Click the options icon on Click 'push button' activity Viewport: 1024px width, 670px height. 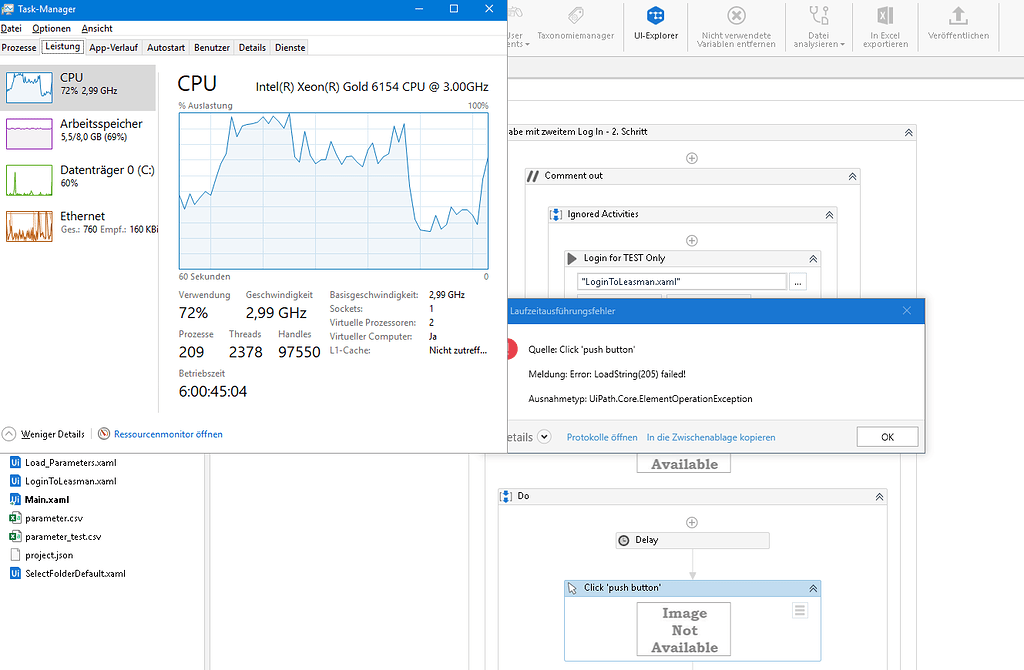point(799,610)
